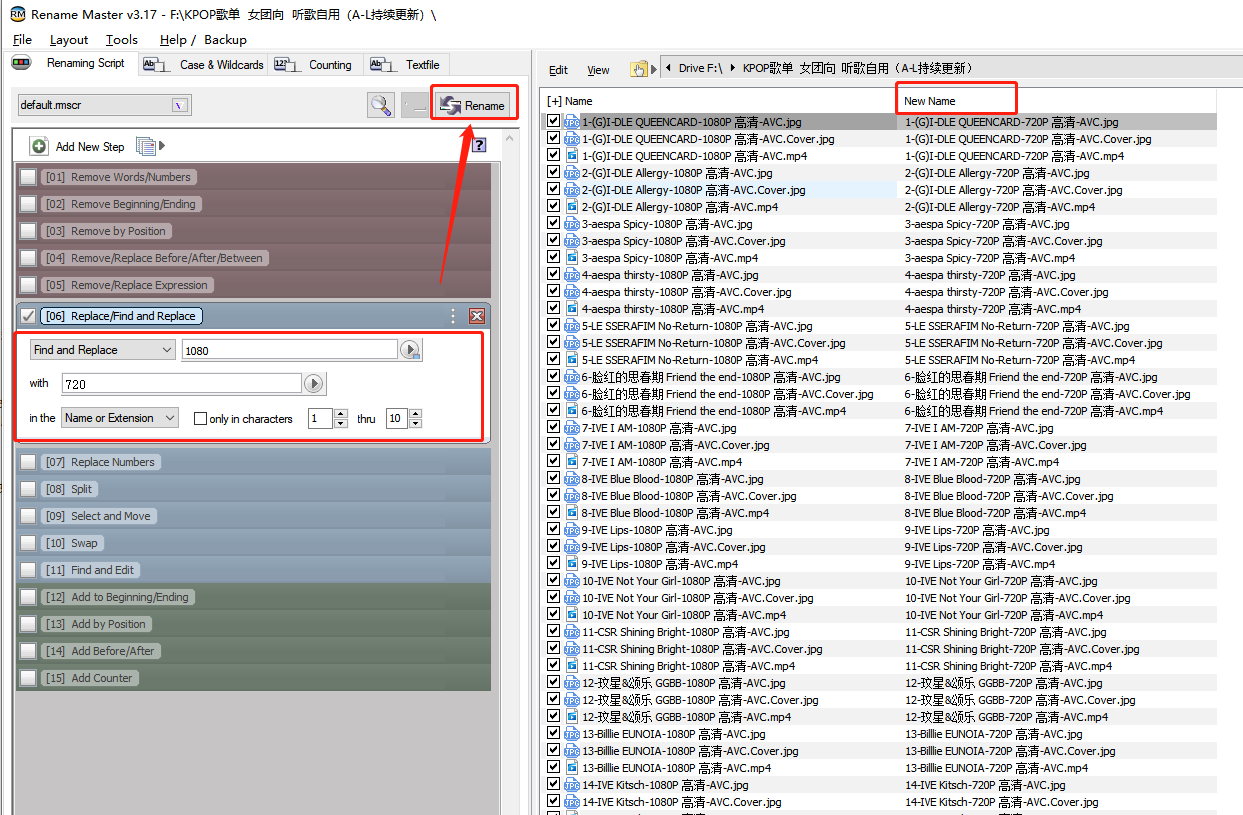Click the Renaming Script tab traffic-light icon
Image resolution: width=1243 pixels, height=815 pixels.
click(21, 63)
